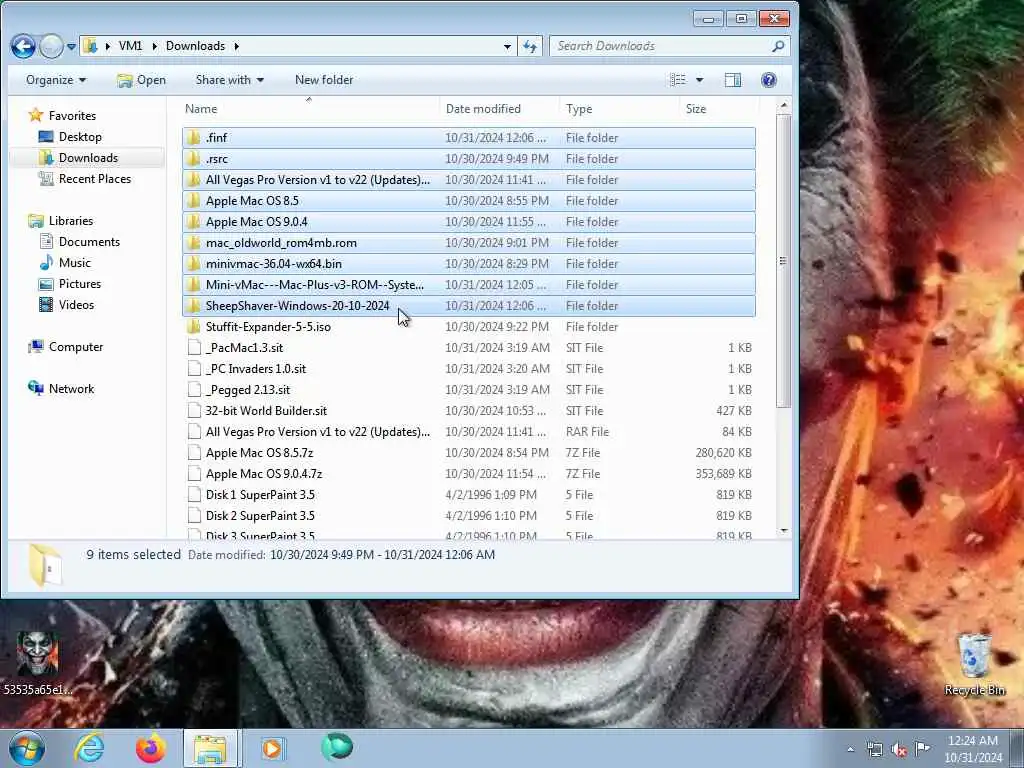Viewport: 1024px width, 768px height.
Task: Select Disk 2 SuperPaint 3.5 file
Action: (469, 515)
